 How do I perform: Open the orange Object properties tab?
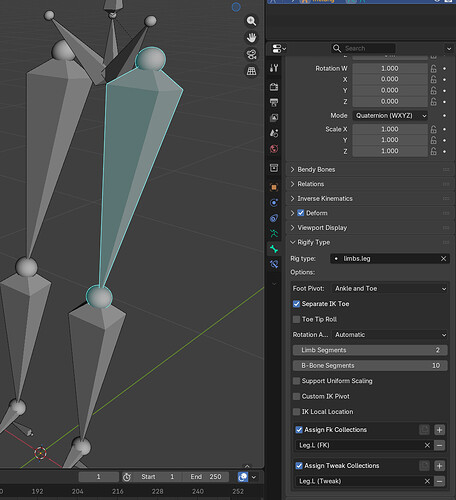click(274, 187)
